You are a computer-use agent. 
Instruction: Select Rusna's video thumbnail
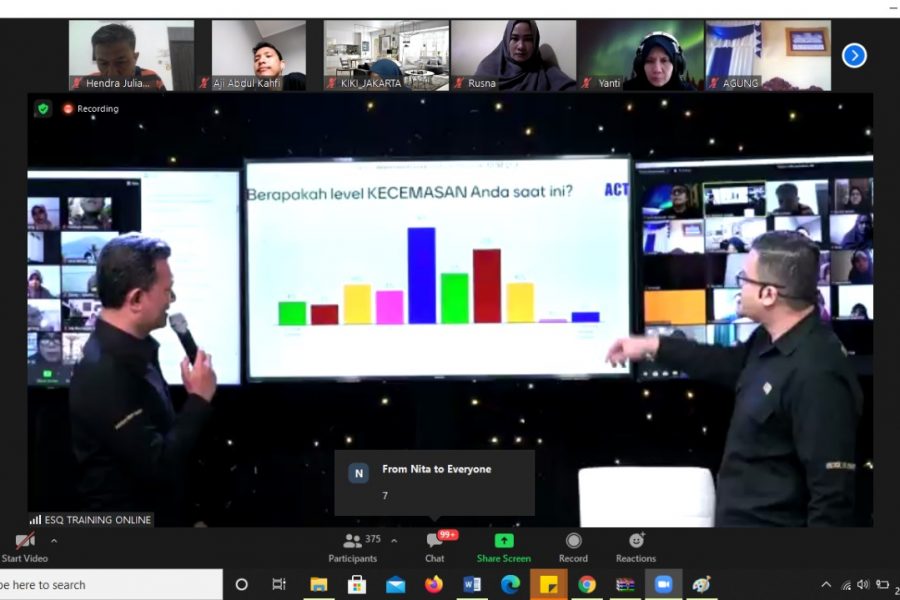click(512, 55)
